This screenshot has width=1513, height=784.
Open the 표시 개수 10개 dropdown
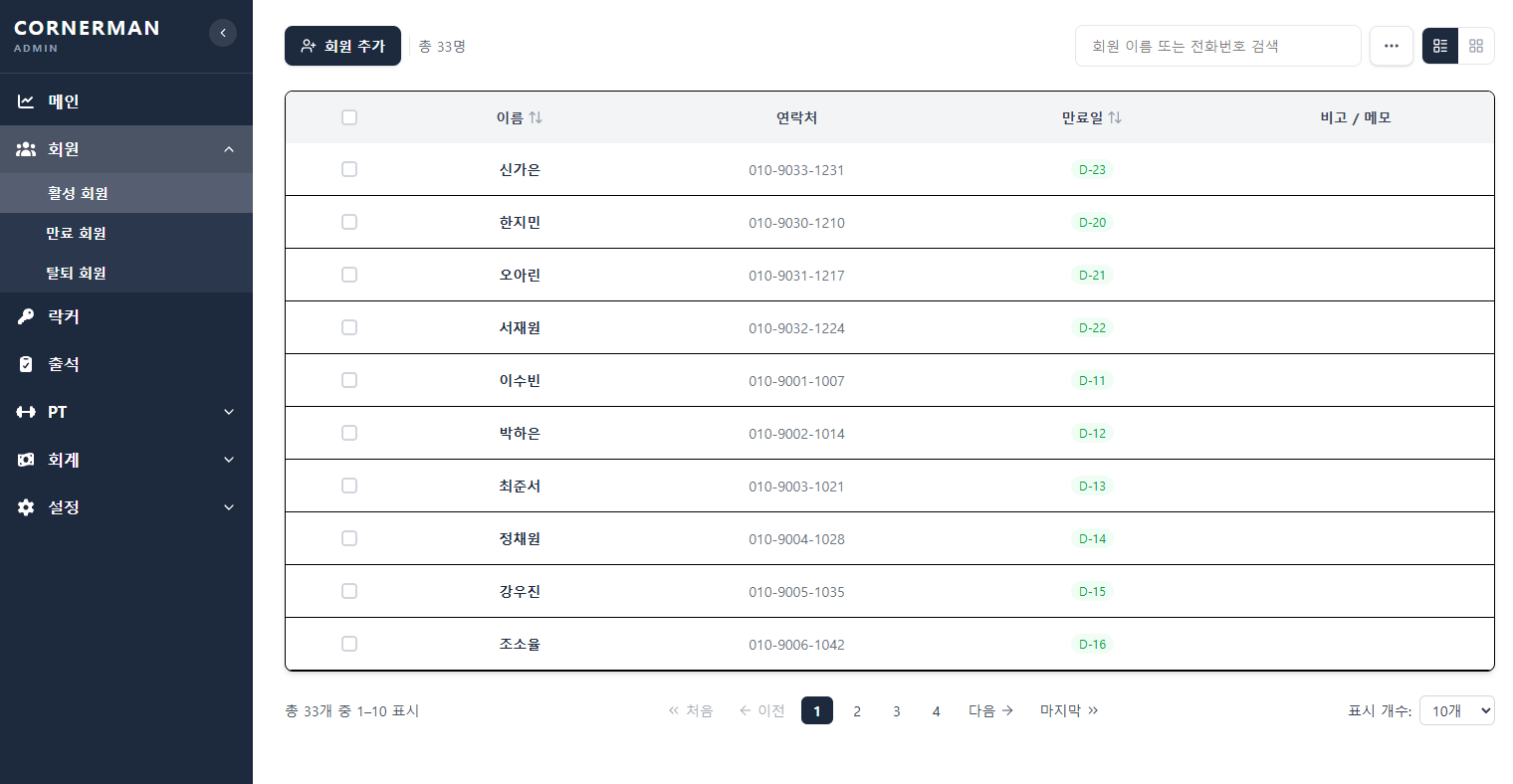point(1457,710)
